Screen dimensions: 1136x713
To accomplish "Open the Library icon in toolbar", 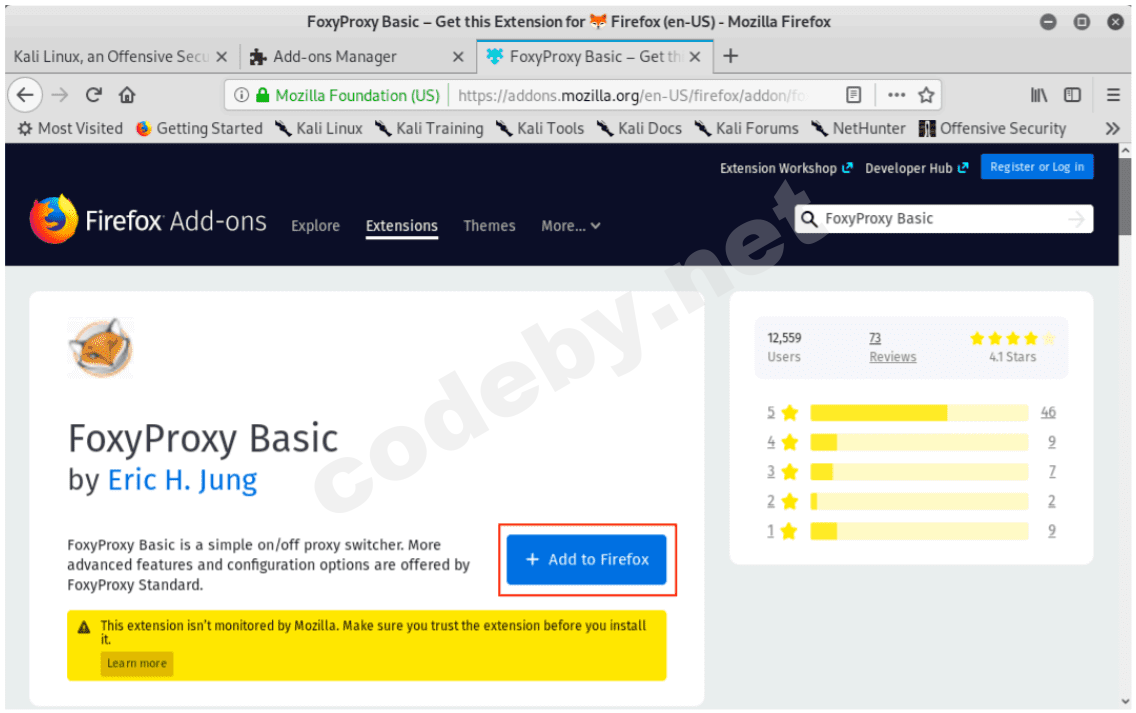I will (x=1039, y=95).
